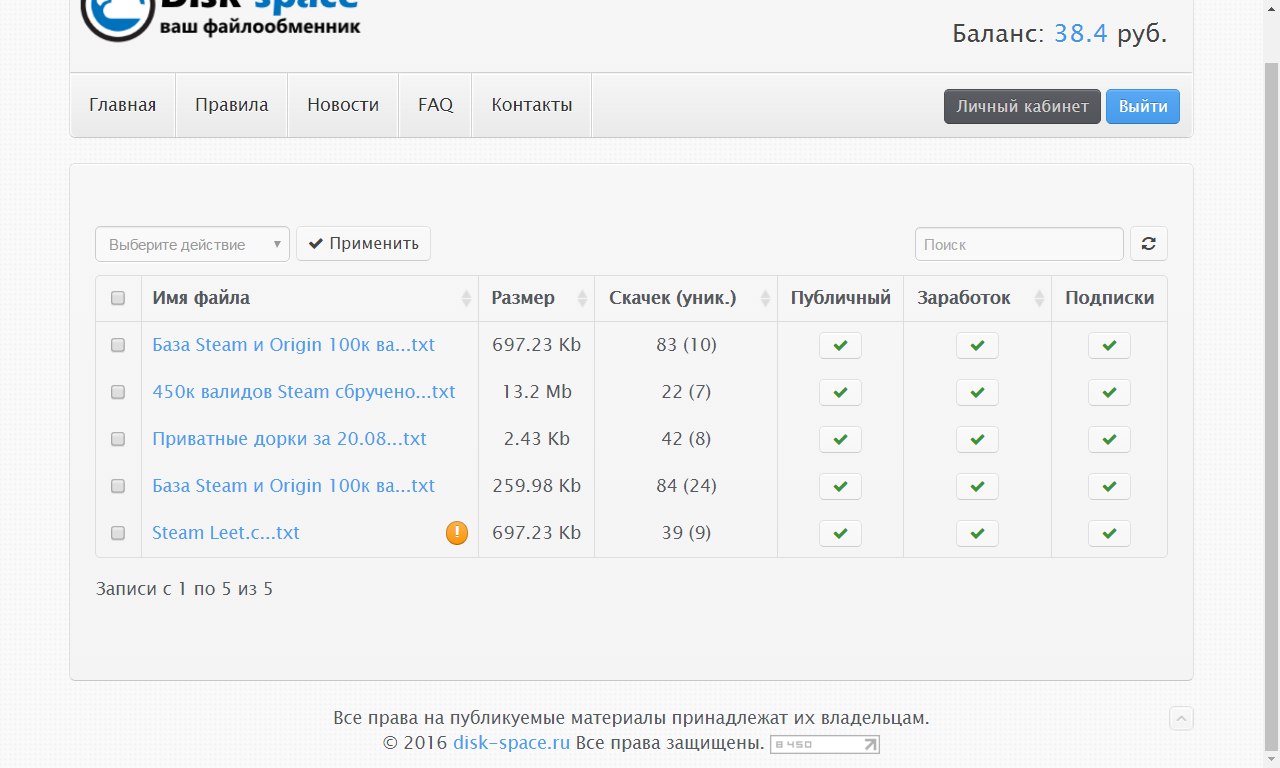Image resolution: width=1280 pixels, height=768 pixels.
Task: Open Контакты menu item
Action: pyautogui.click(x=532, y=105)
